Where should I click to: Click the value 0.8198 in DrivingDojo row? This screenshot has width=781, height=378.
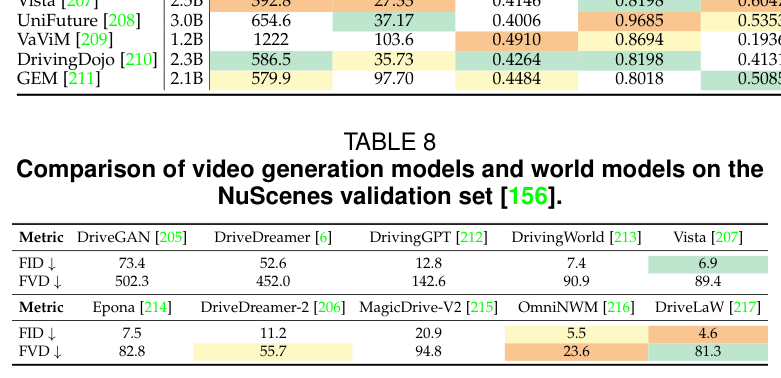pos(639,59)
